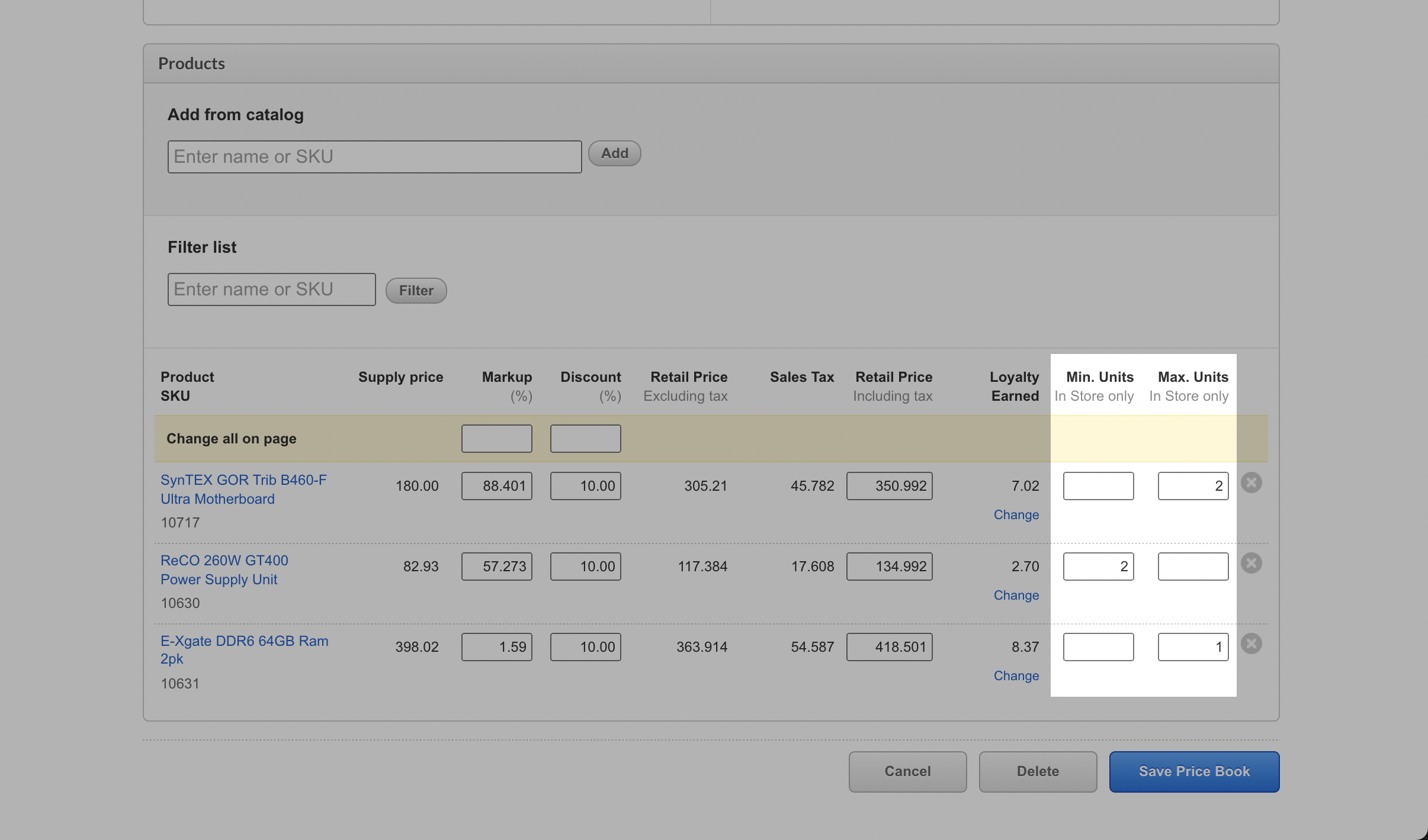Viewport: 1428px width, 840px height.
Task: Focus the Add from catalog search field
Action: [374, 157]
